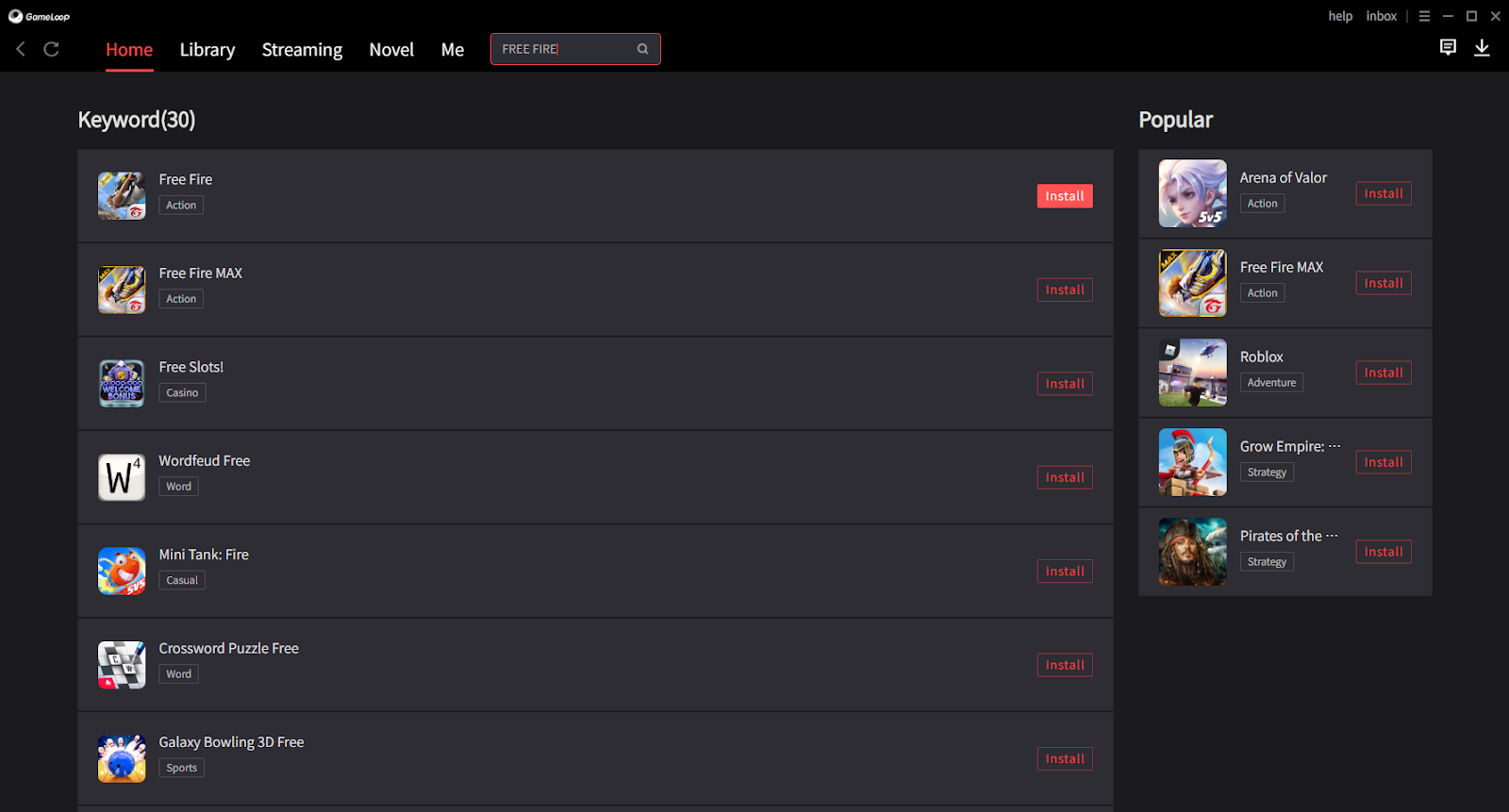Open the Crossword Puzzle Free icon

[122, 665]
